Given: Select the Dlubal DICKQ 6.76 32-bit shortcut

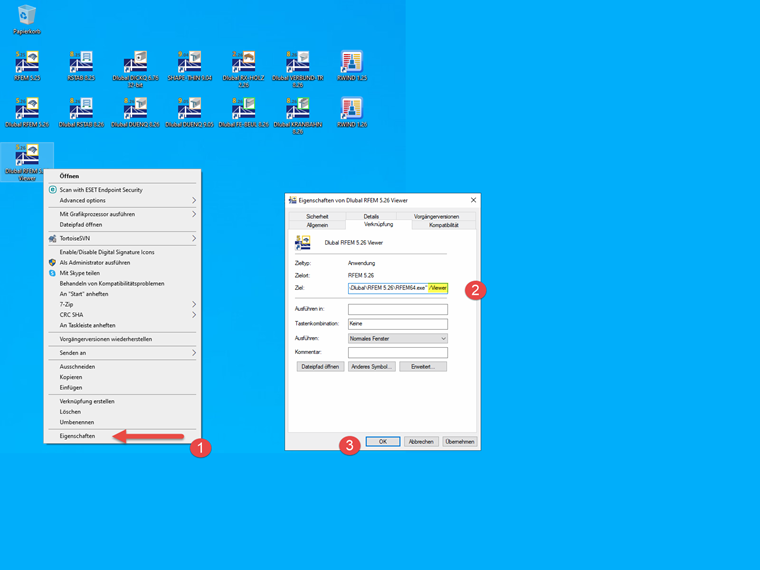Looking at the screenshot, I should [135, 69].
